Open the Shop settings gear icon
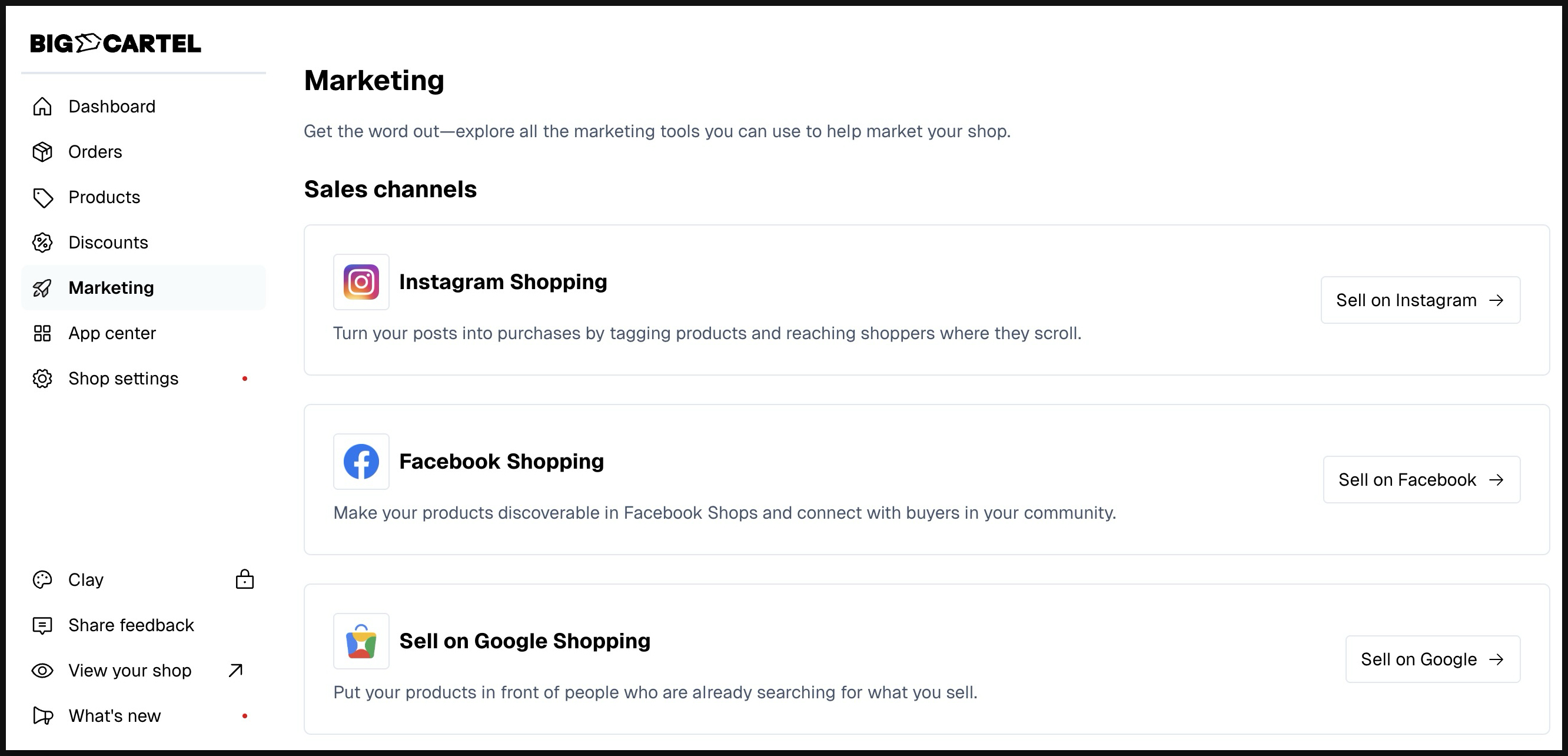Image resolution: width=1568 pixels, height=756 pixels. click(x=42, y=379)
